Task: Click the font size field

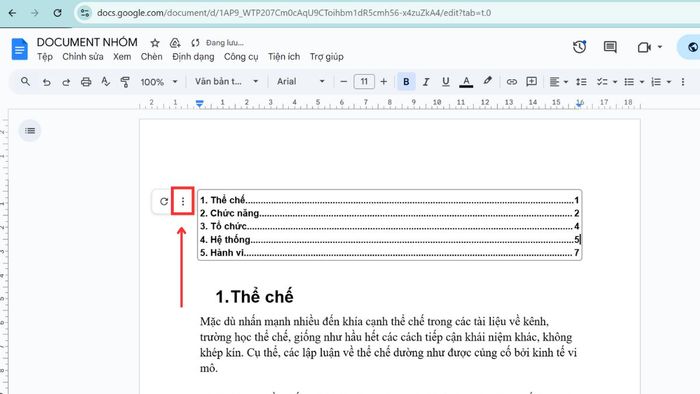Action: pyautogui.click(x=364, y=82)
